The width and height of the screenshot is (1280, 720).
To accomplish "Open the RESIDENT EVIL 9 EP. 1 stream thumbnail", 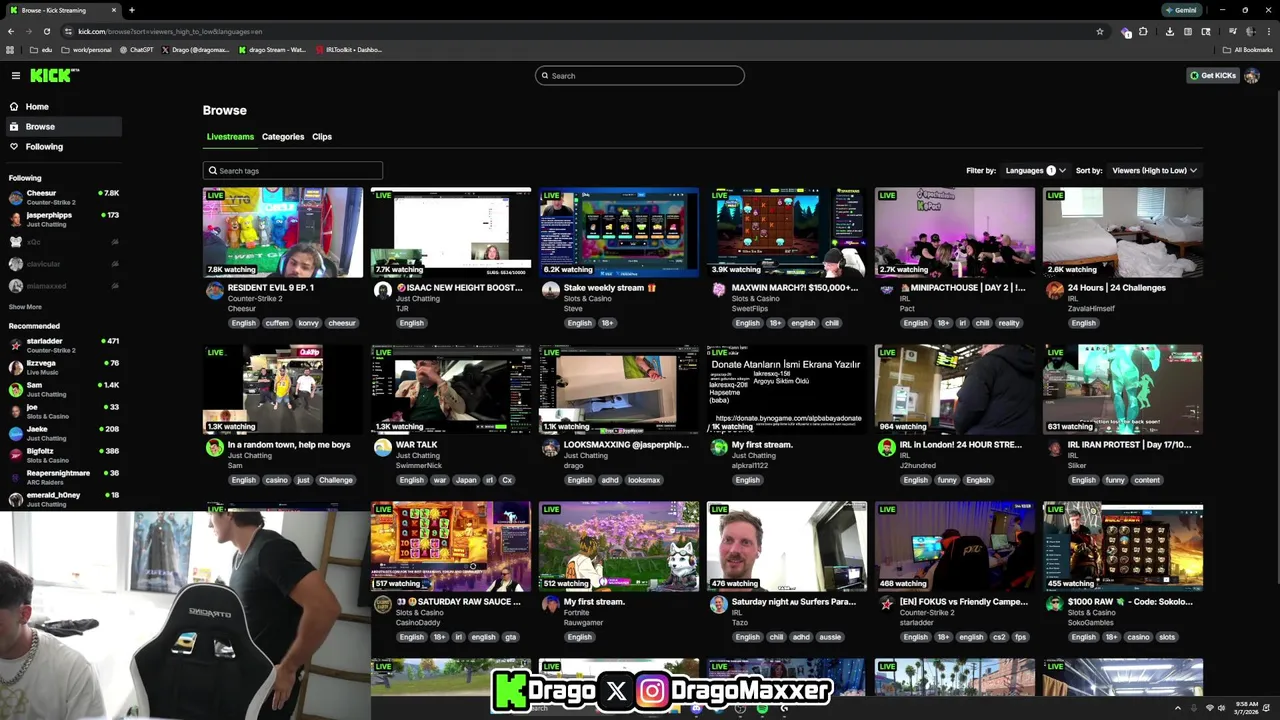I will [x=283, y=232].
